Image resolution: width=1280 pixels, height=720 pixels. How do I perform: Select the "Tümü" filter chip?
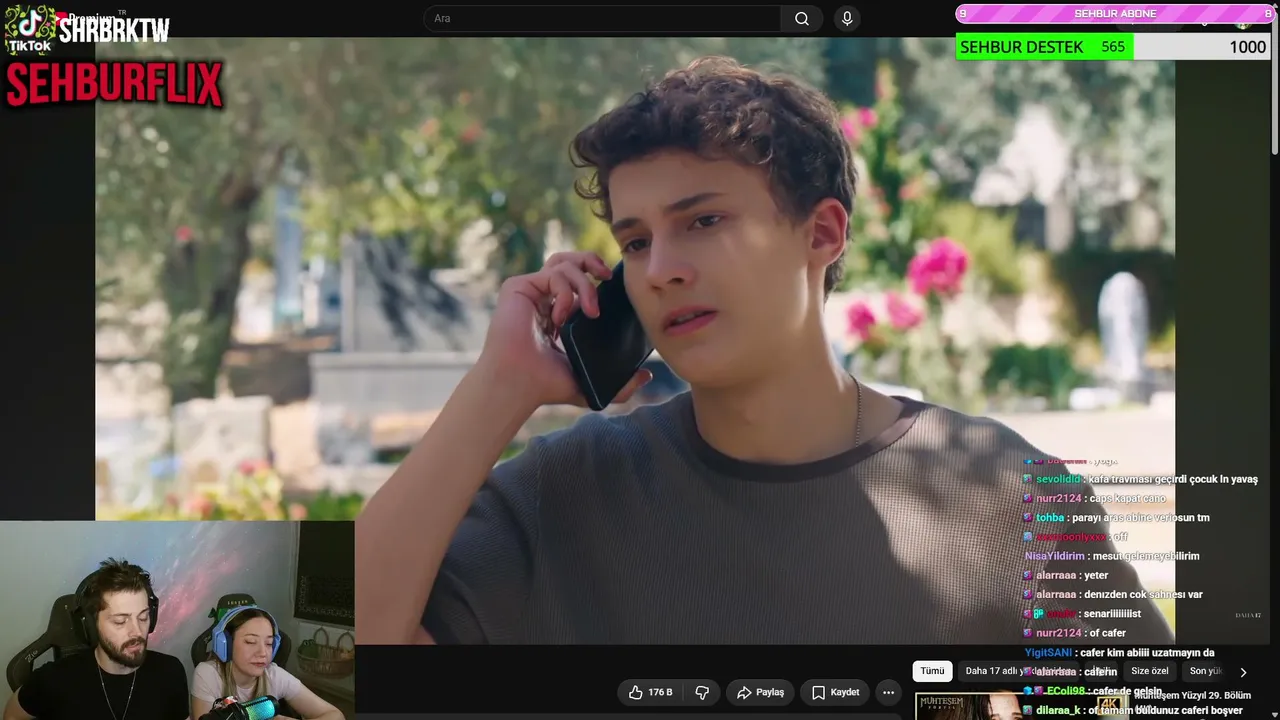point(932,671)
